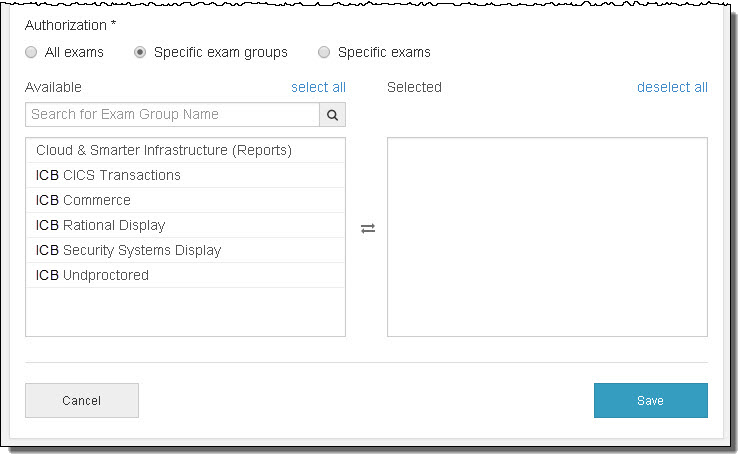Select ICB CICS Transactions from Available list
The width and height of the screenshot is (747, 463).
coord(108,175)
